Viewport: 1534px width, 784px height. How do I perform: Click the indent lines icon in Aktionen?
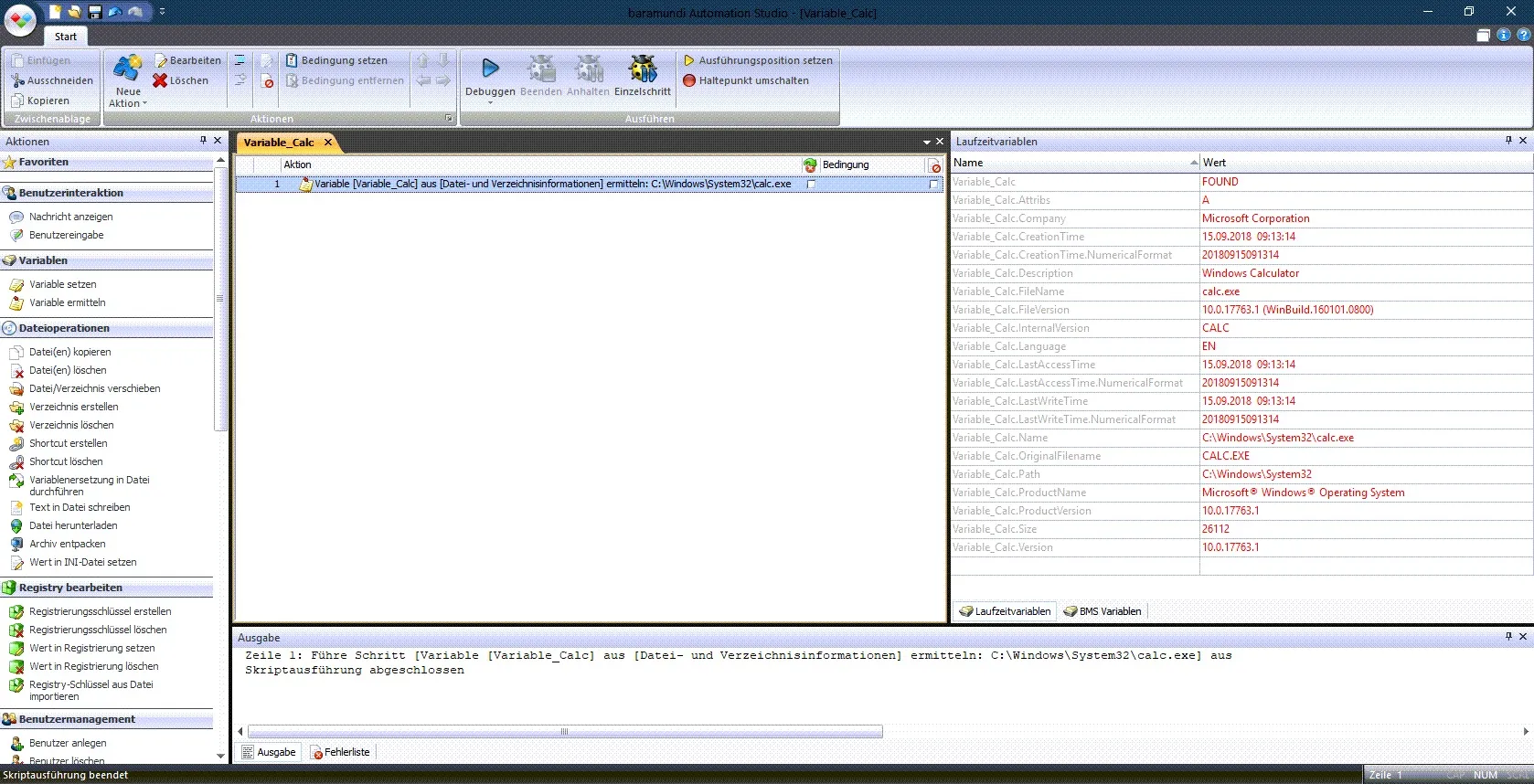240,60
